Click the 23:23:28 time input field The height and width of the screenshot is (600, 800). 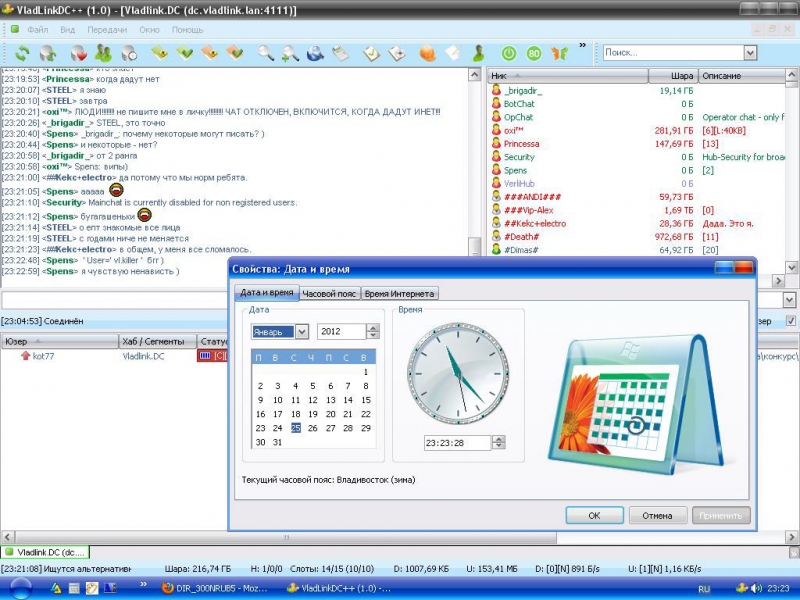click(450, 443)
